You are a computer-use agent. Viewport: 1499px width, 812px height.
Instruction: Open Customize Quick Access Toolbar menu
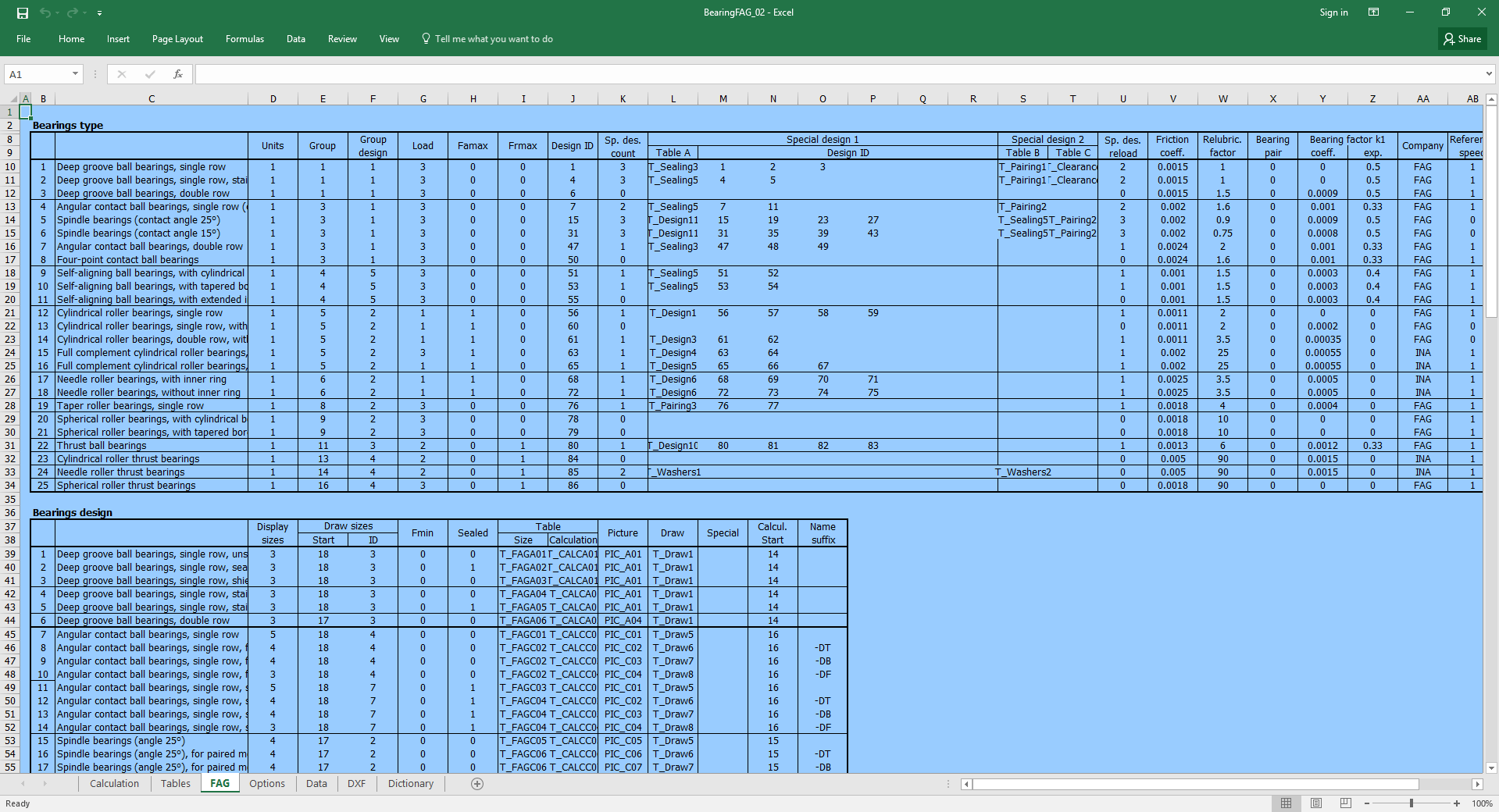tap(99, 12)
